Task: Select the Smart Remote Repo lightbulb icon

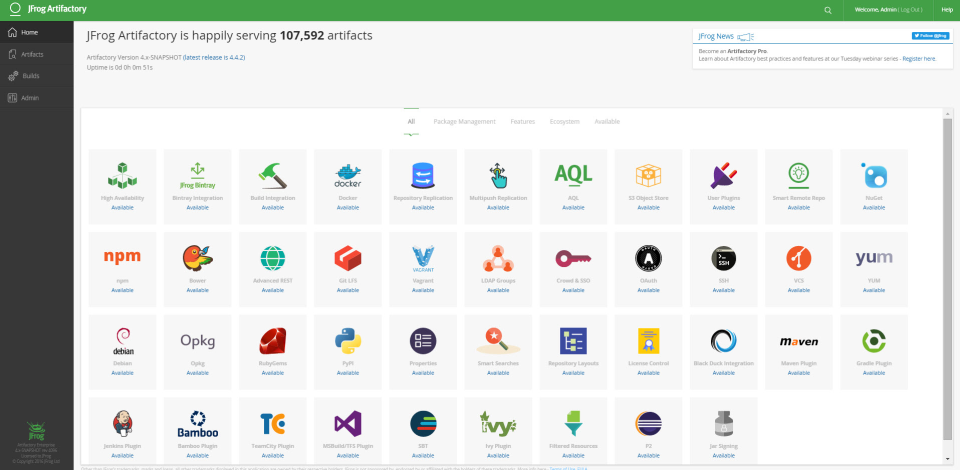Action: click(798, 175)
